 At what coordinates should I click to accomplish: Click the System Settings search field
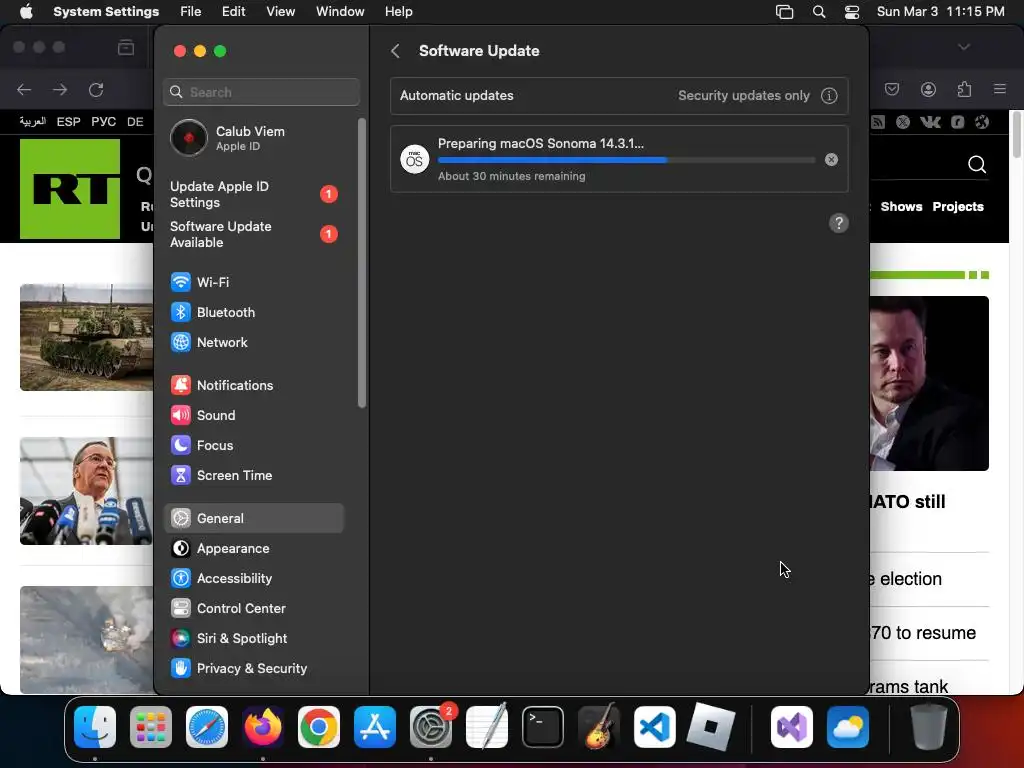coord(261,92)
